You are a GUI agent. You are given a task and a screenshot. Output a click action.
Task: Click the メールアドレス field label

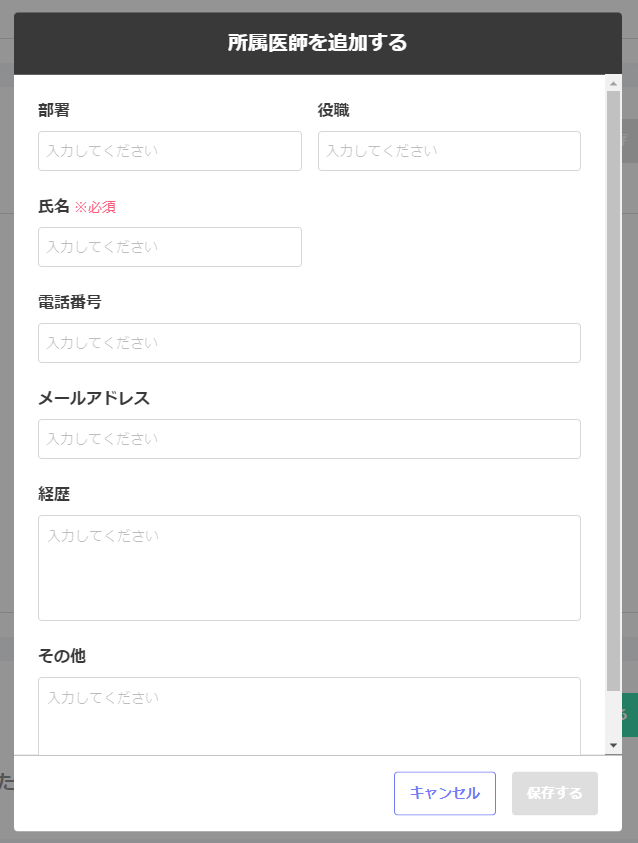click(94, 398)
